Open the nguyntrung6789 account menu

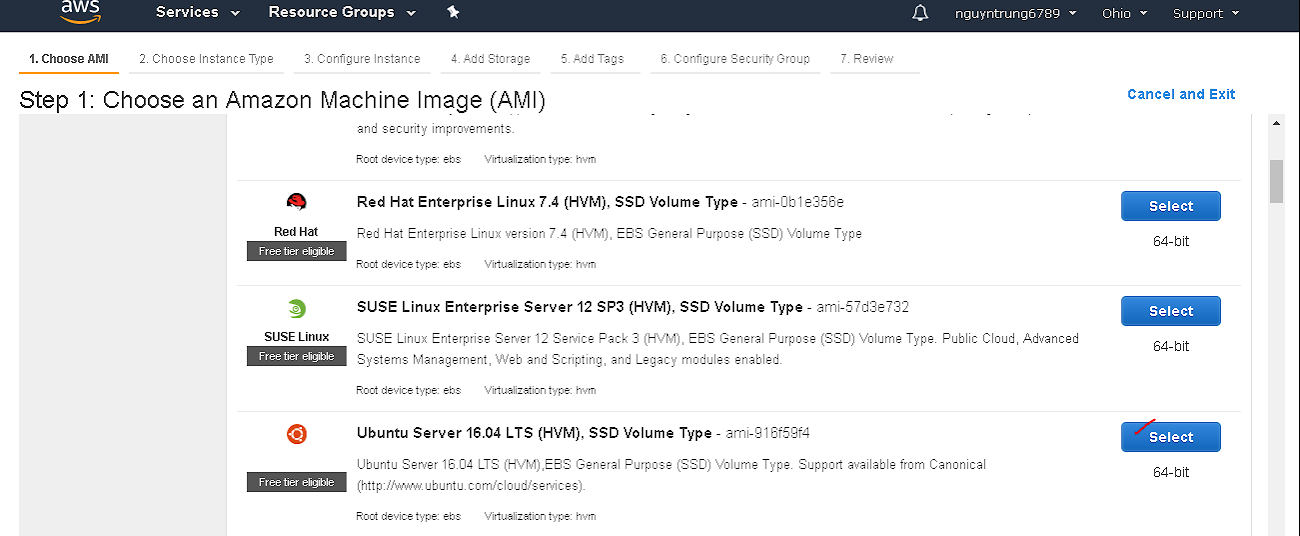coord(1014,13)
